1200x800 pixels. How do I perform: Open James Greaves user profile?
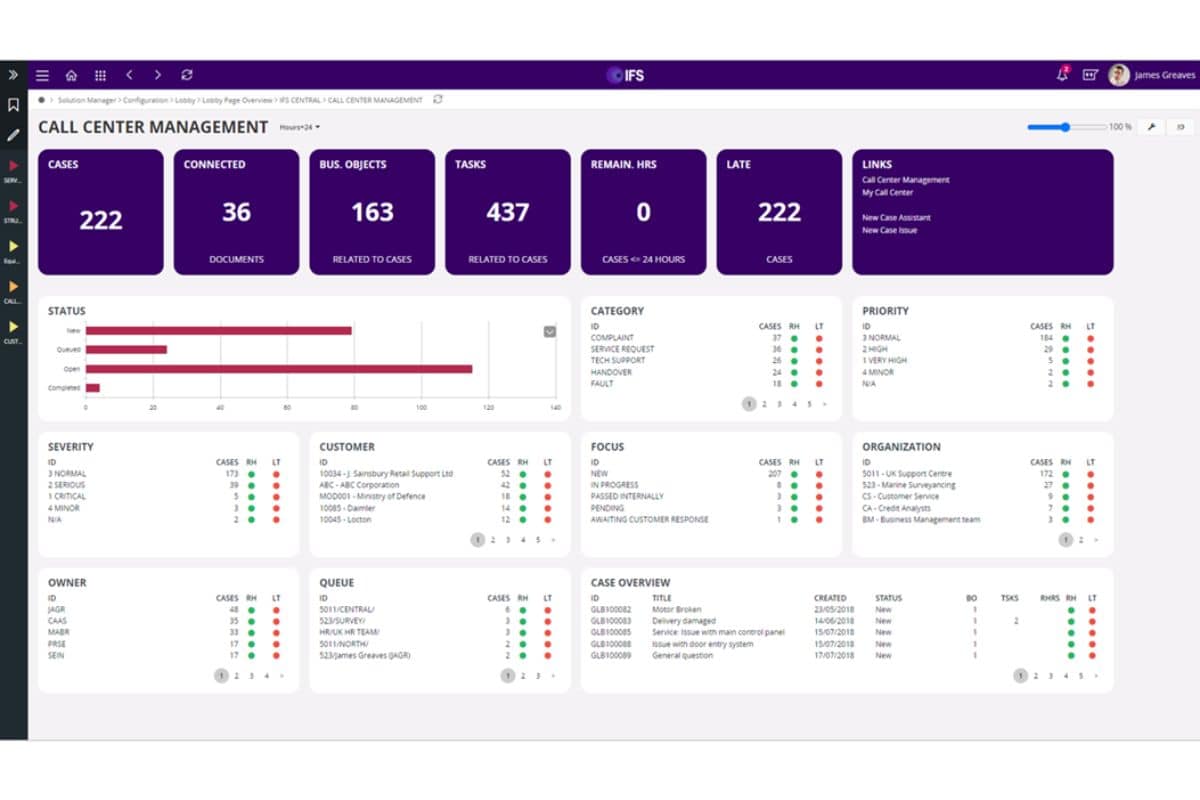coord(1152,75)
